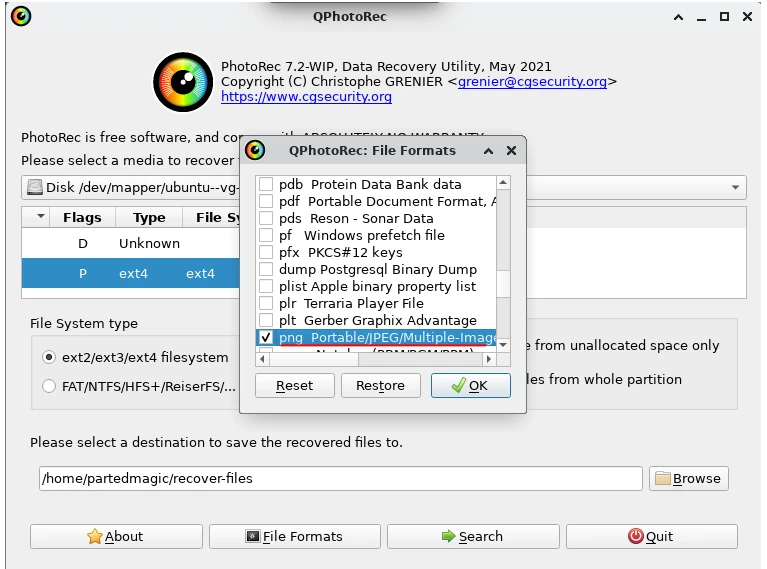The width and height of the screenshot is (767, 569).
Task: Click the star icon on About button
Action: pos(95,536)
